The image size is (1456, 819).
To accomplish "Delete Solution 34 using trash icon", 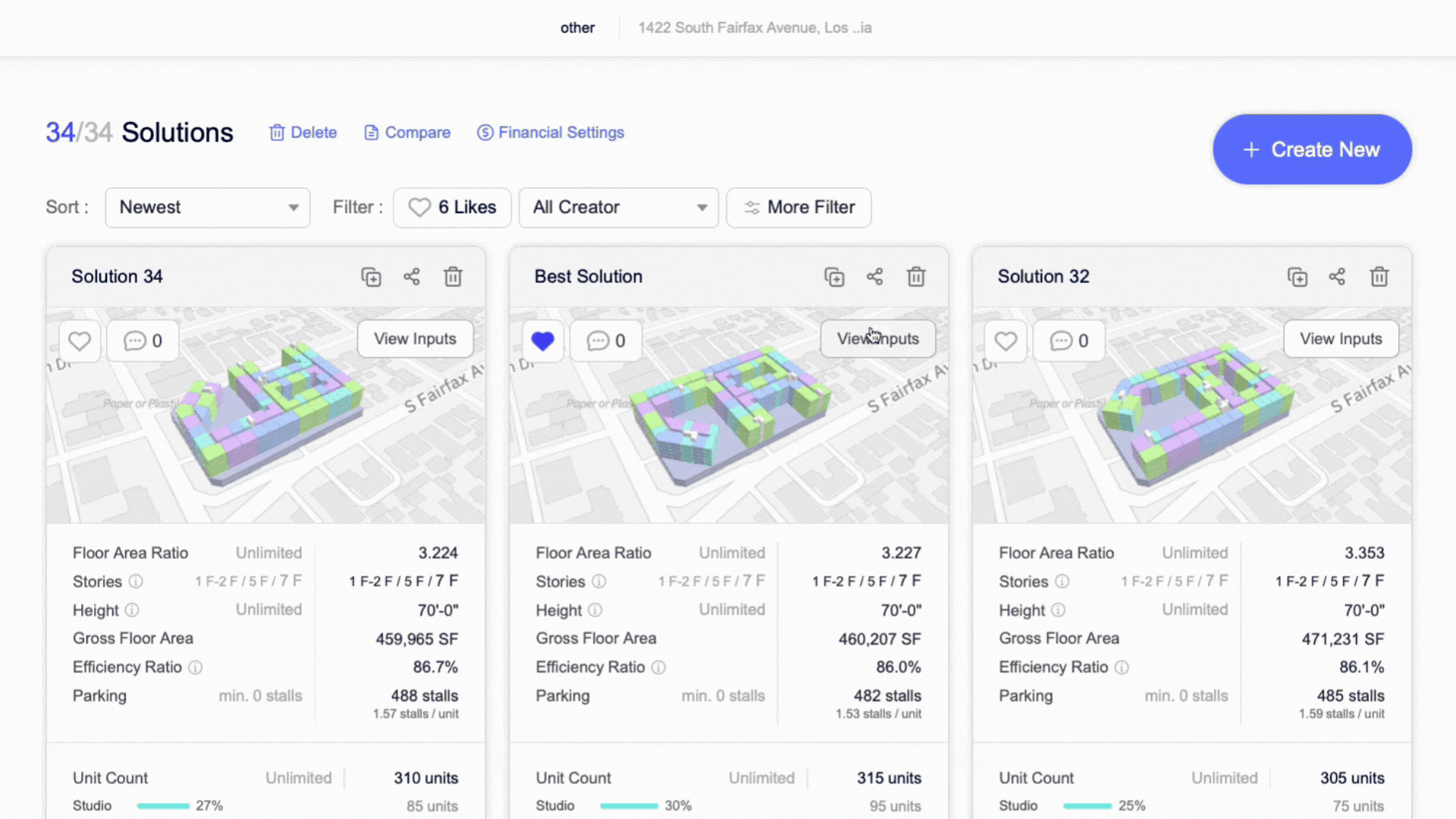I will [x=453, y=277].
